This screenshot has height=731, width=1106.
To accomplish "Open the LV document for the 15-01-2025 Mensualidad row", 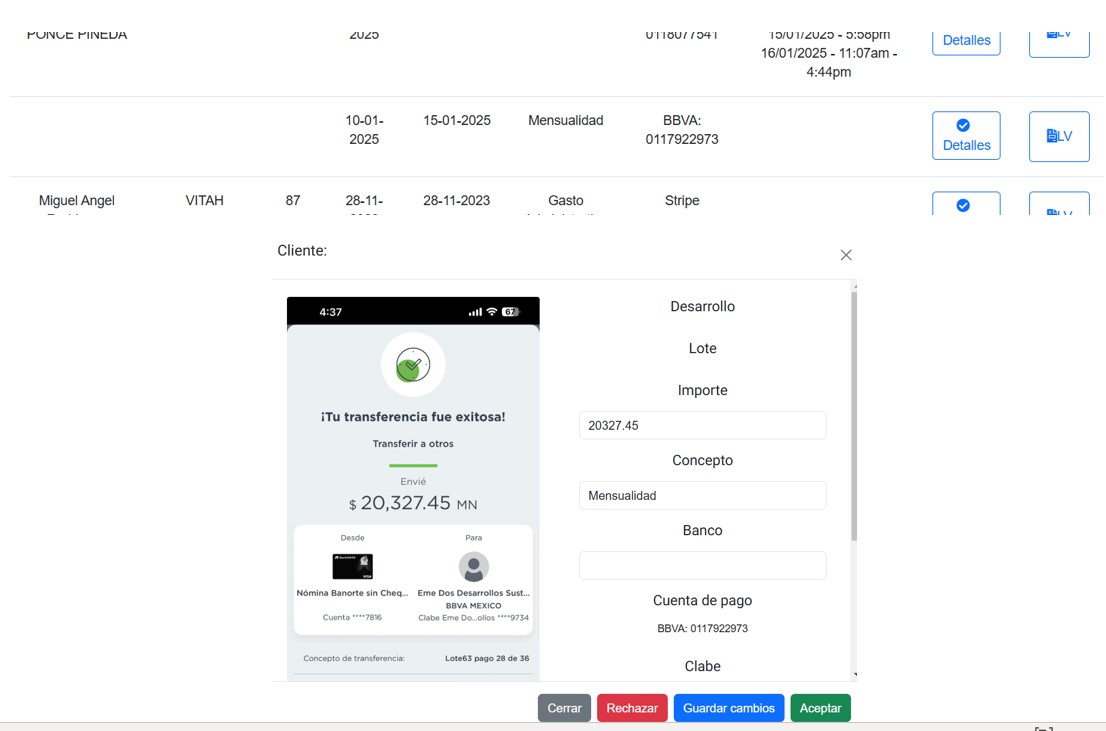I will [x=1058, y=136].
